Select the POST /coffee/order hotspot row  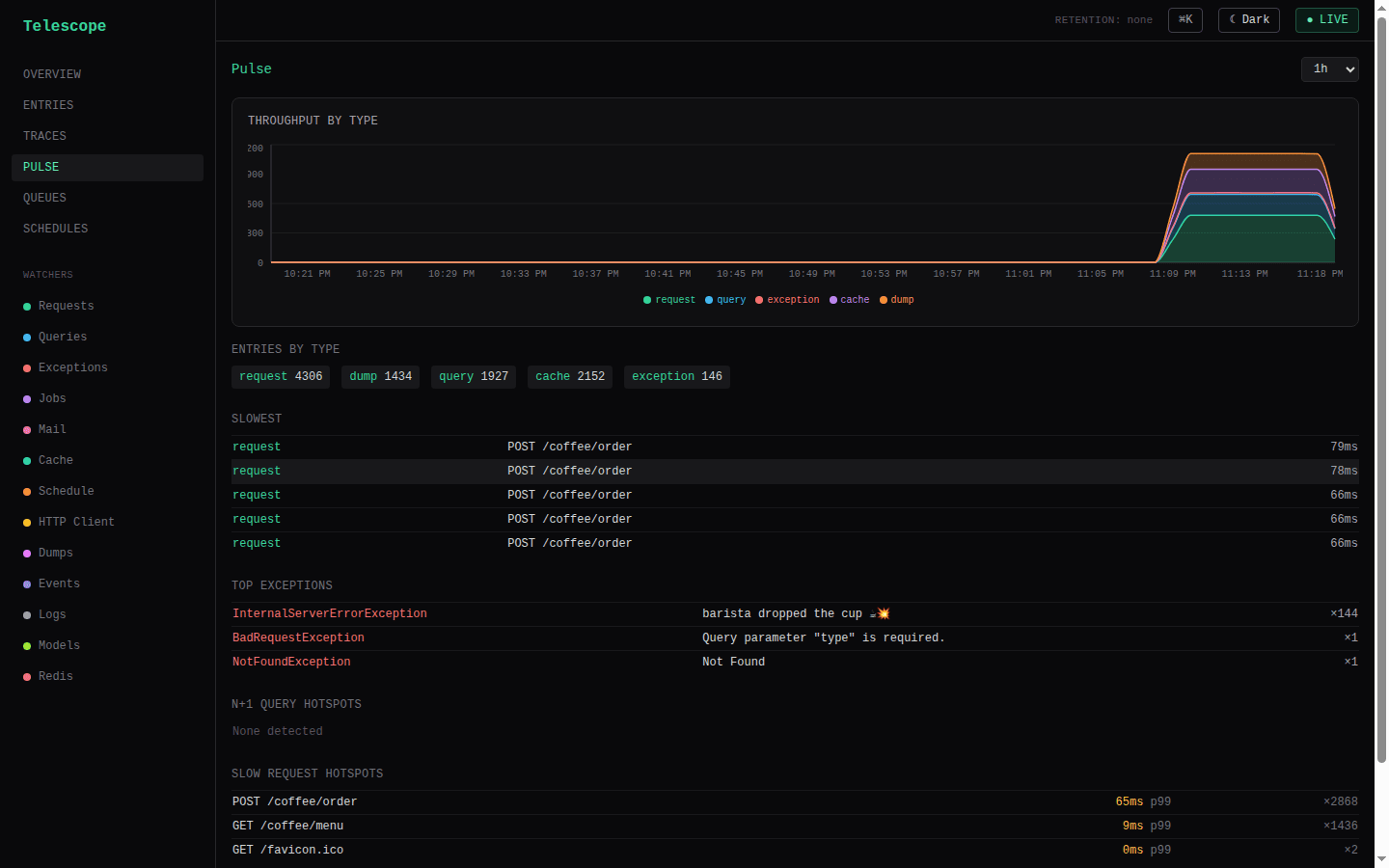tap(795, 802)
